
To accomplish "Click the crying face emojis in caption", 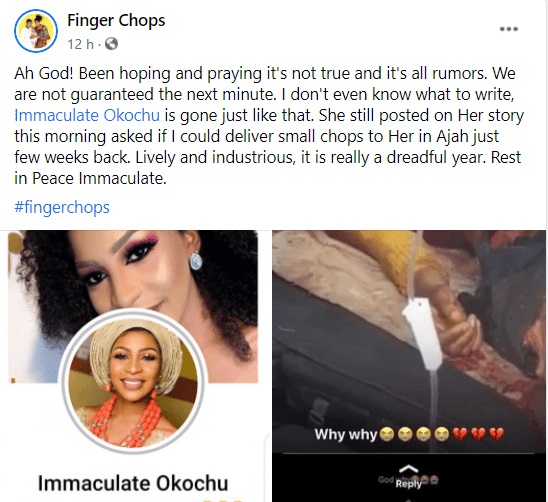I will tap(415, 435).
